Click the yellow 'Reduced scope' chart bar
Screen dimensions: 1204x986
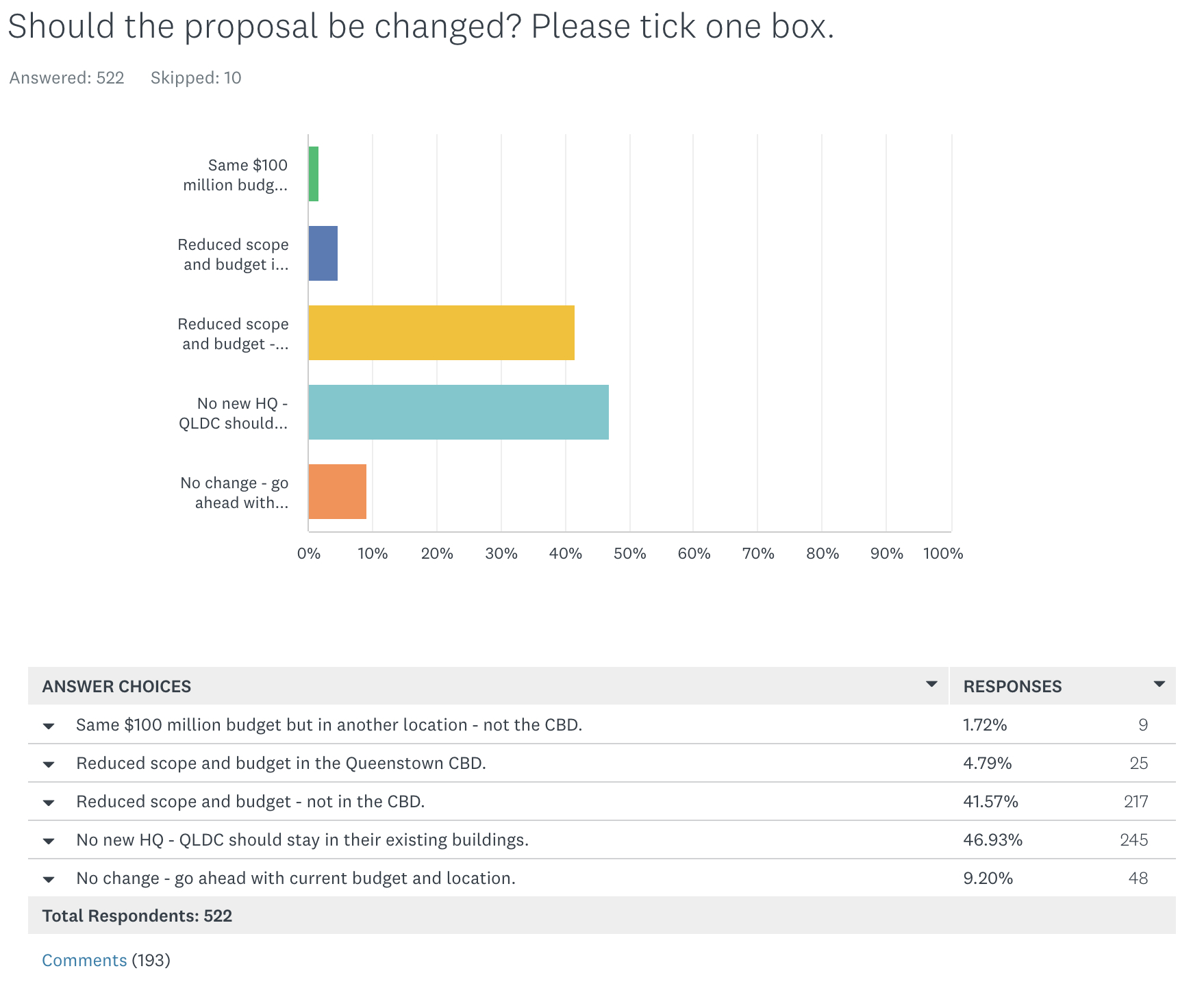click(441, 333)
